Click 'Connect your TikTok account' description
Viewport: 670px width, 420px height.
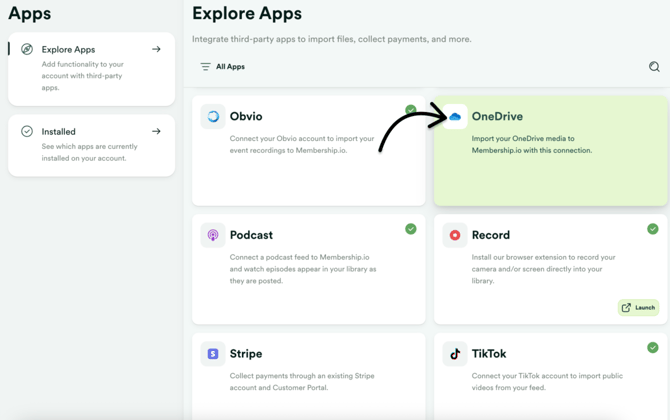(x=547, y=382)
